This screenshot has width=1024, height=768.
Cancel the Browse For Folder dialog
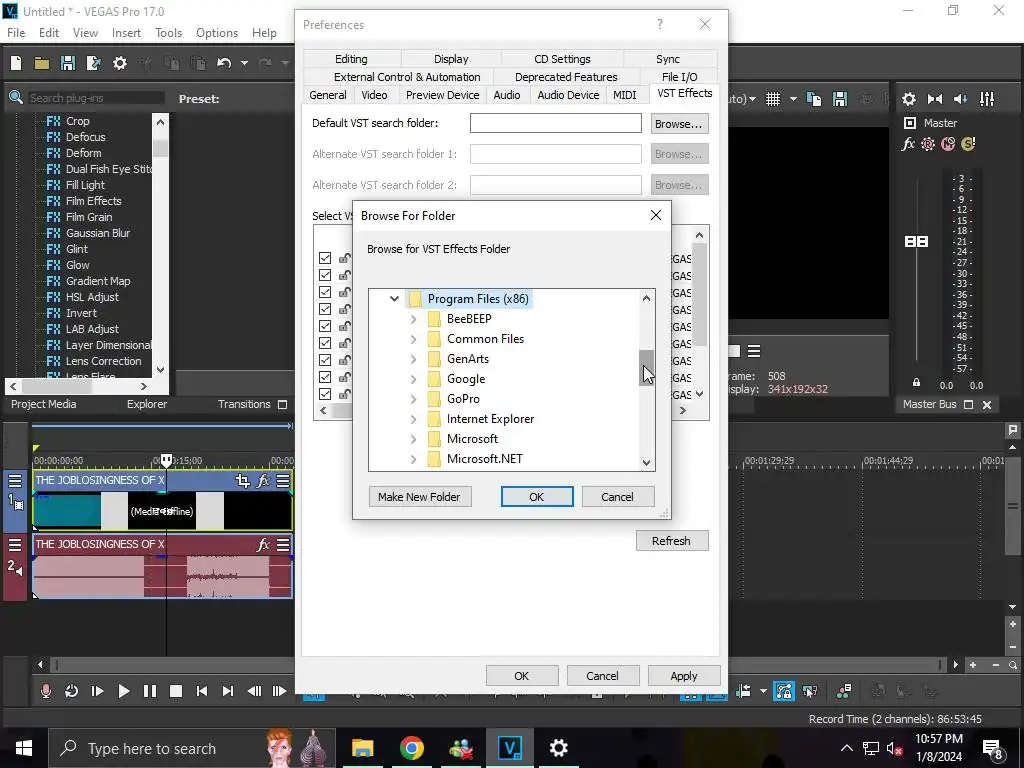617,497
